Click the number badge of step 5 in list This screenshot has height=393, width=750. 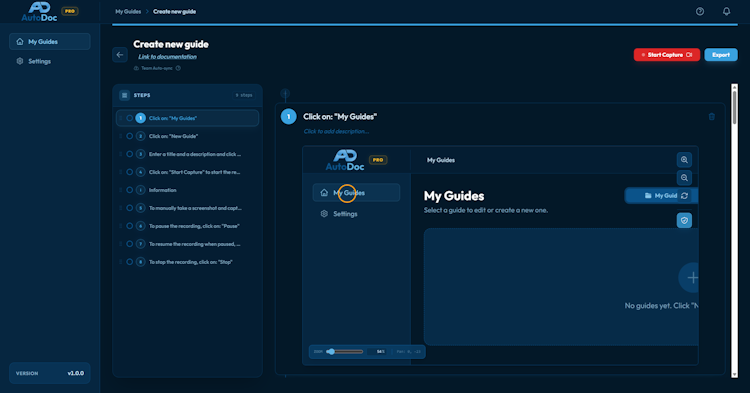click(x=140, y=208)
